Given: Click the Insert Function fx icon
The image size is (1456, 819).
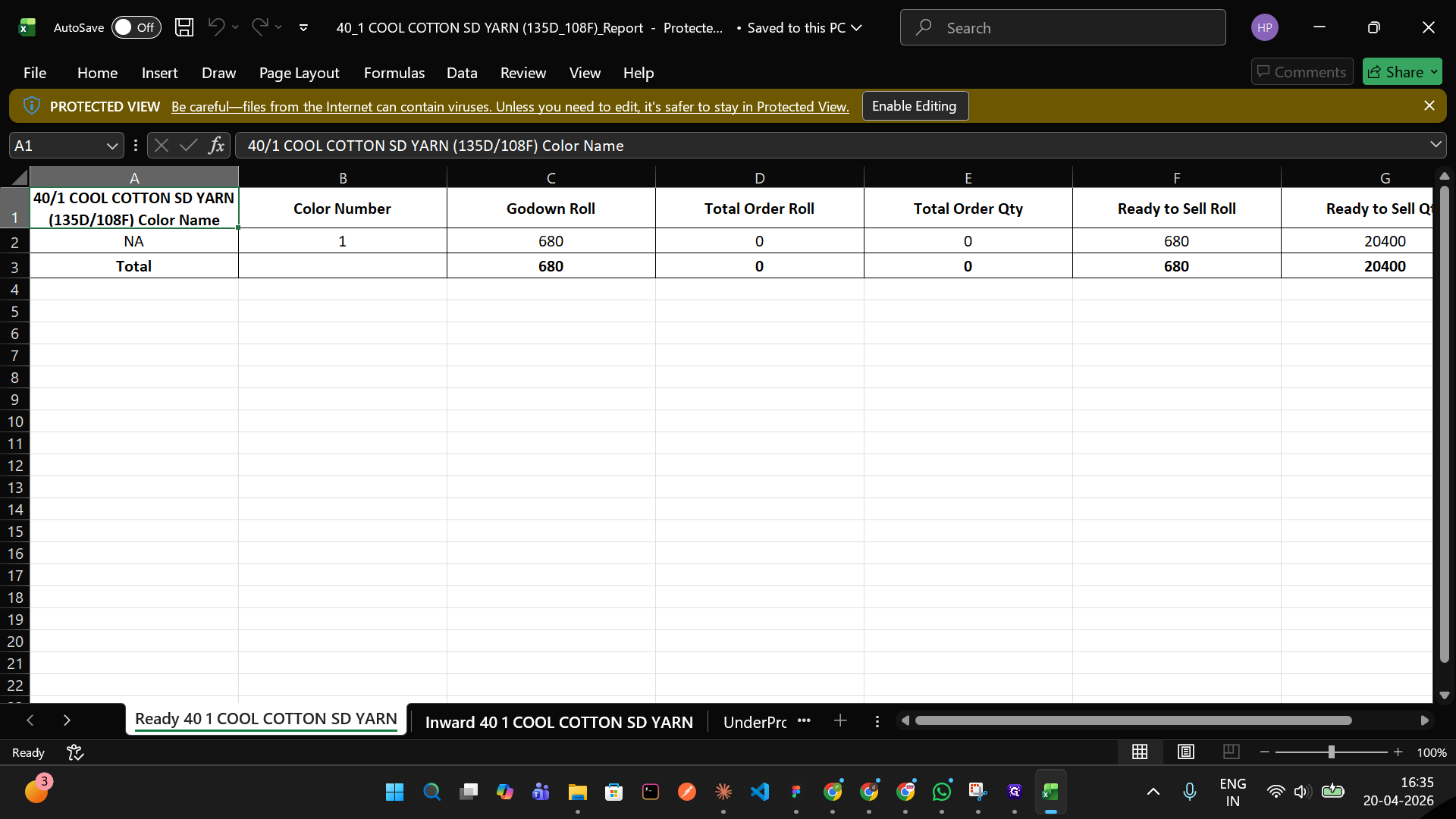Looking at the screenshot, I should tap(216, 146).
